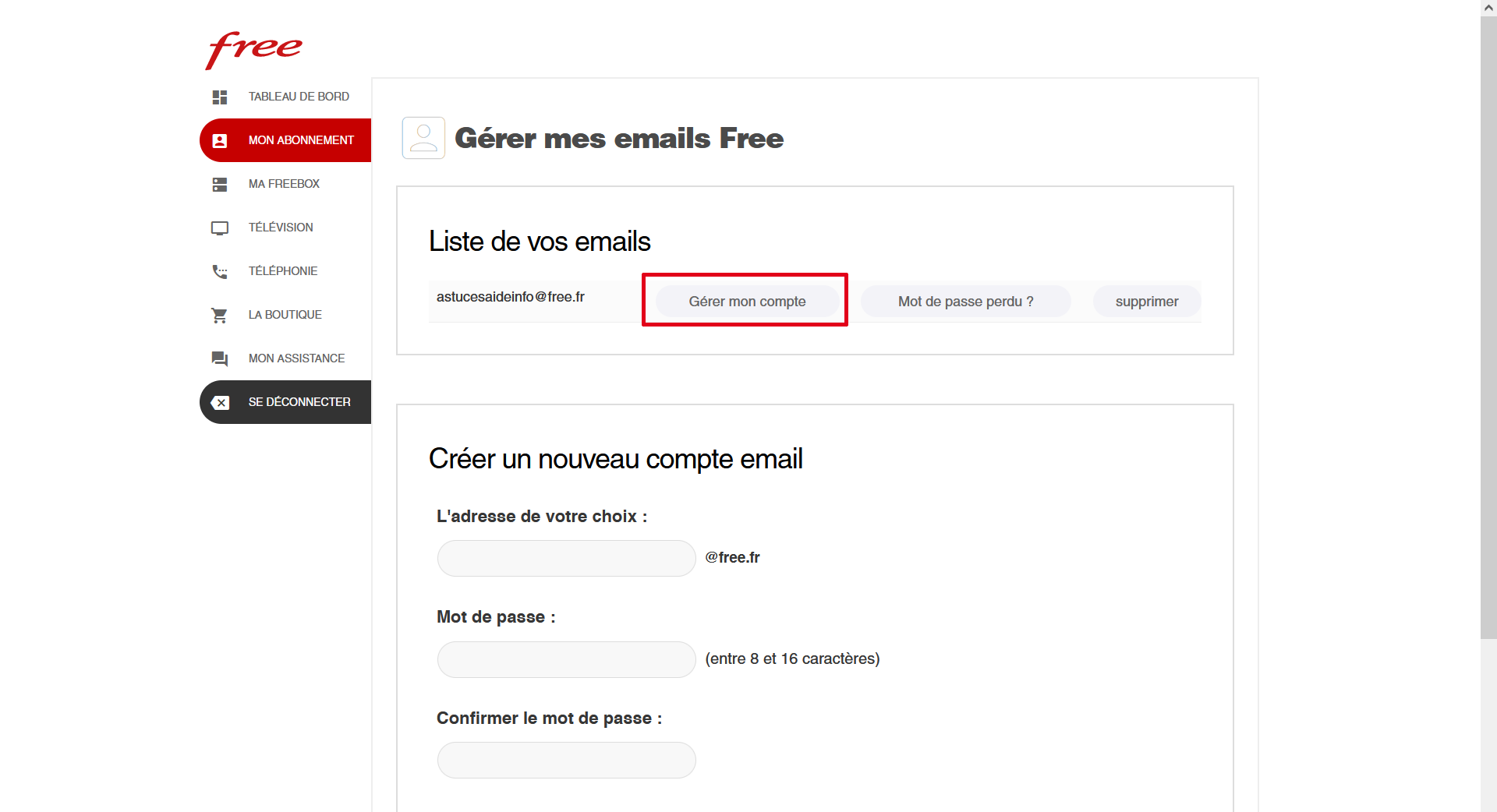Click Liste de vos emails heading
This screenshot has width=1497, height=812.
(x=540, y=242)
